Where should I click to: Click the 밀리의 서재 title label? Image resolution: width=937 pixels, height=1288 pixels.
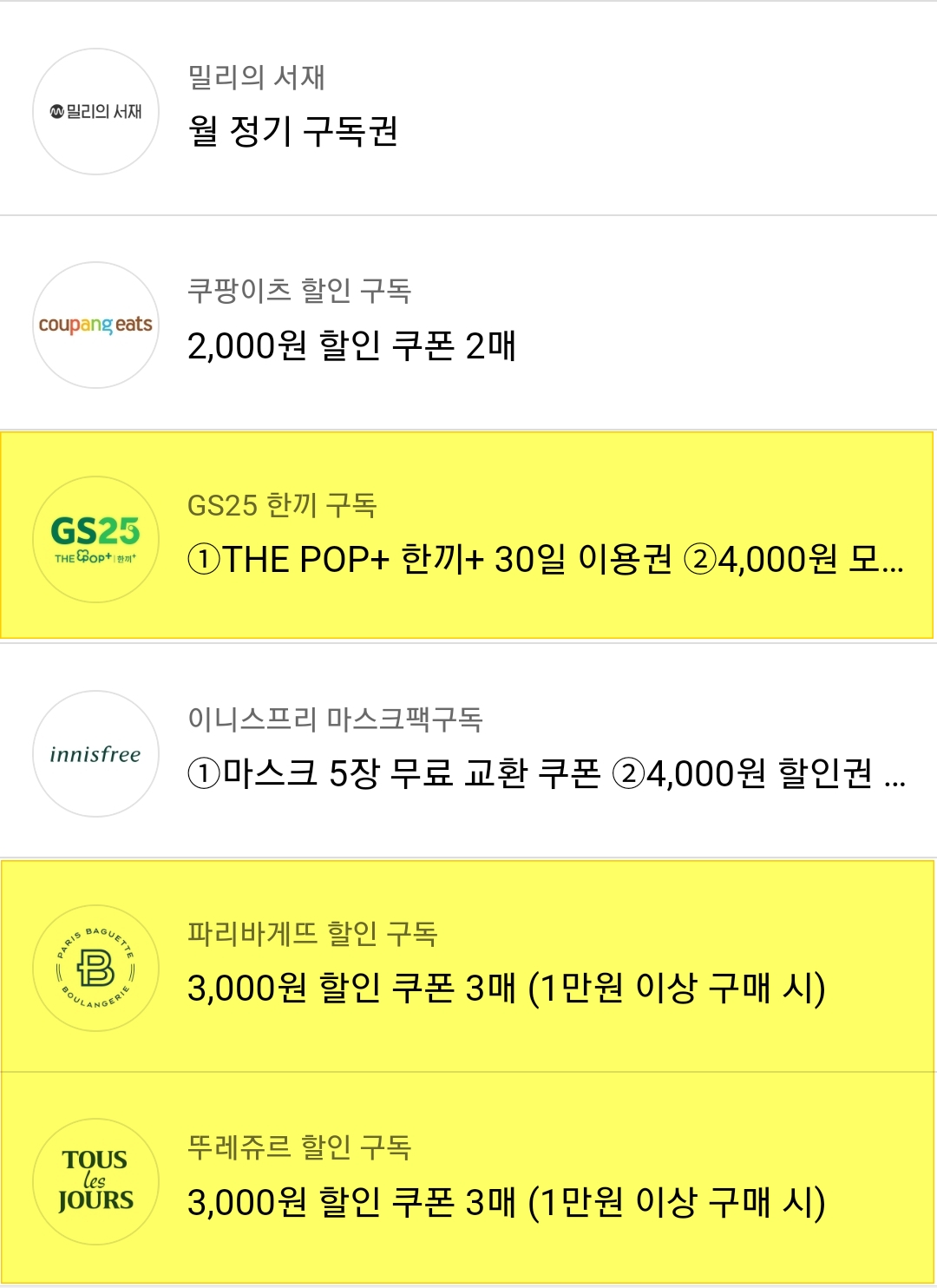tap(257, 77)
